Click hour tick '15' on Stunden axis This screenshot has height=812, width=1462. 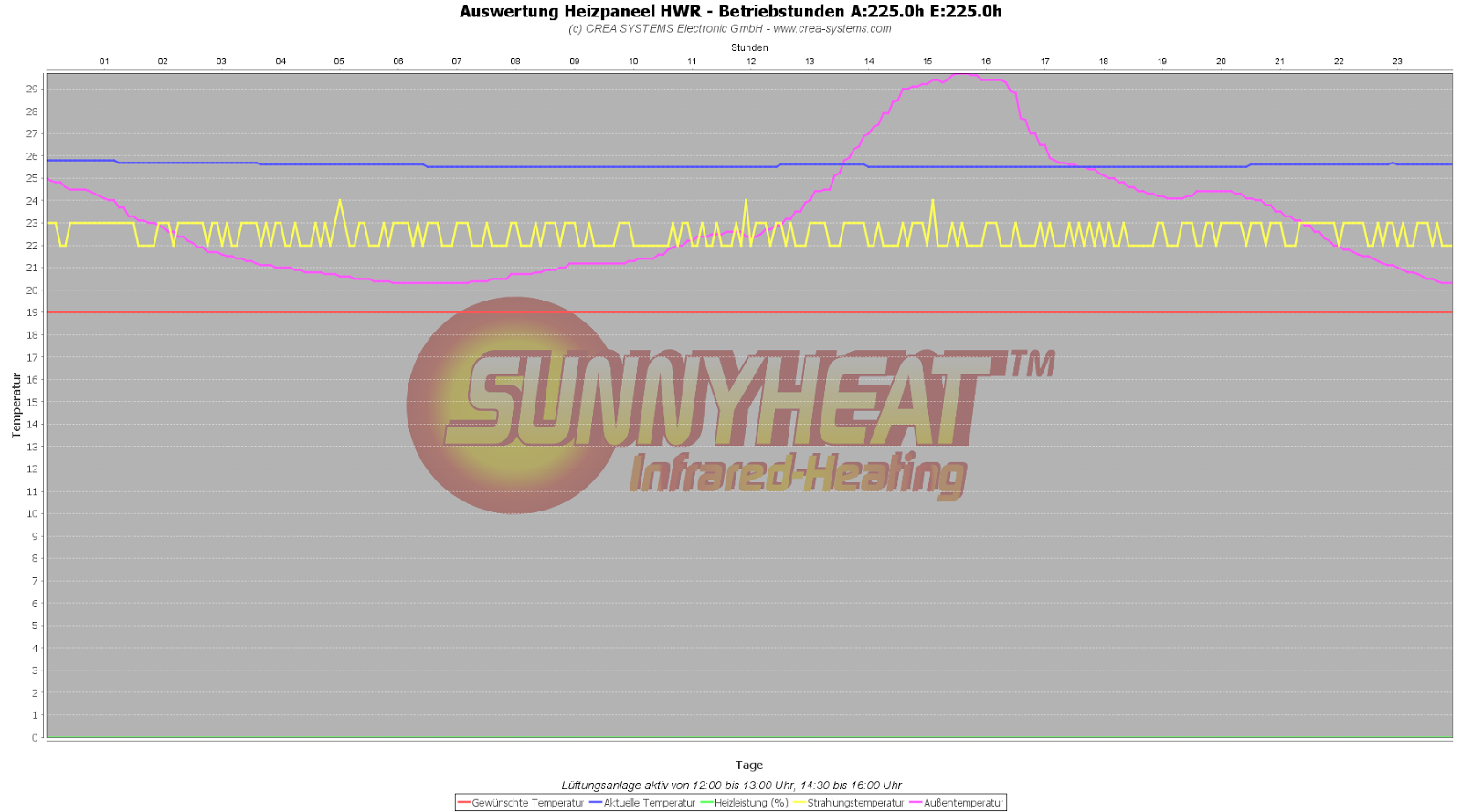(927, 61)
